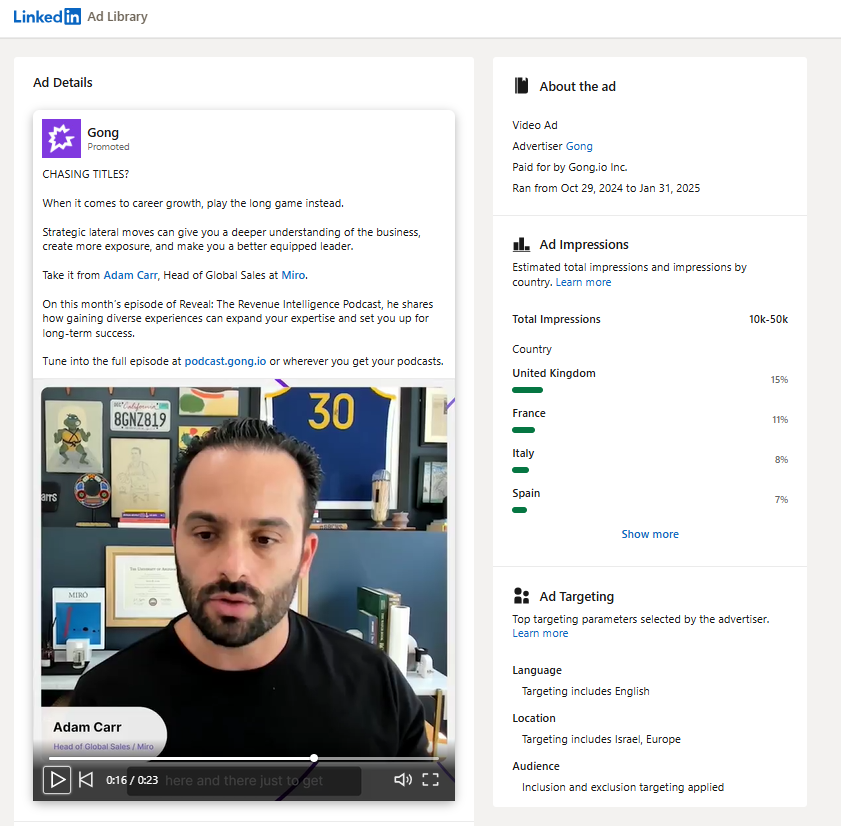This screenshot has height=826, width=841.
Task: Expand country list with Show more
Action: click(x=650, y=534)
